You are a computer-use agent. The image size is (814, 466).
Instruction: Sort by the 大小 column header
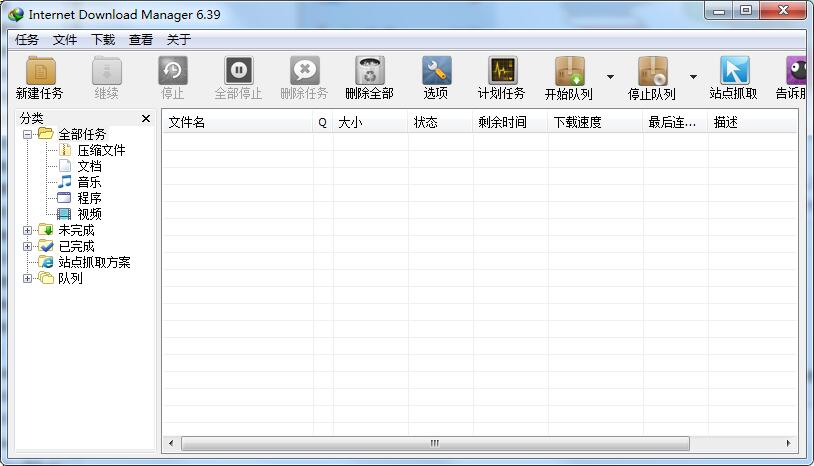pos(371,122)
